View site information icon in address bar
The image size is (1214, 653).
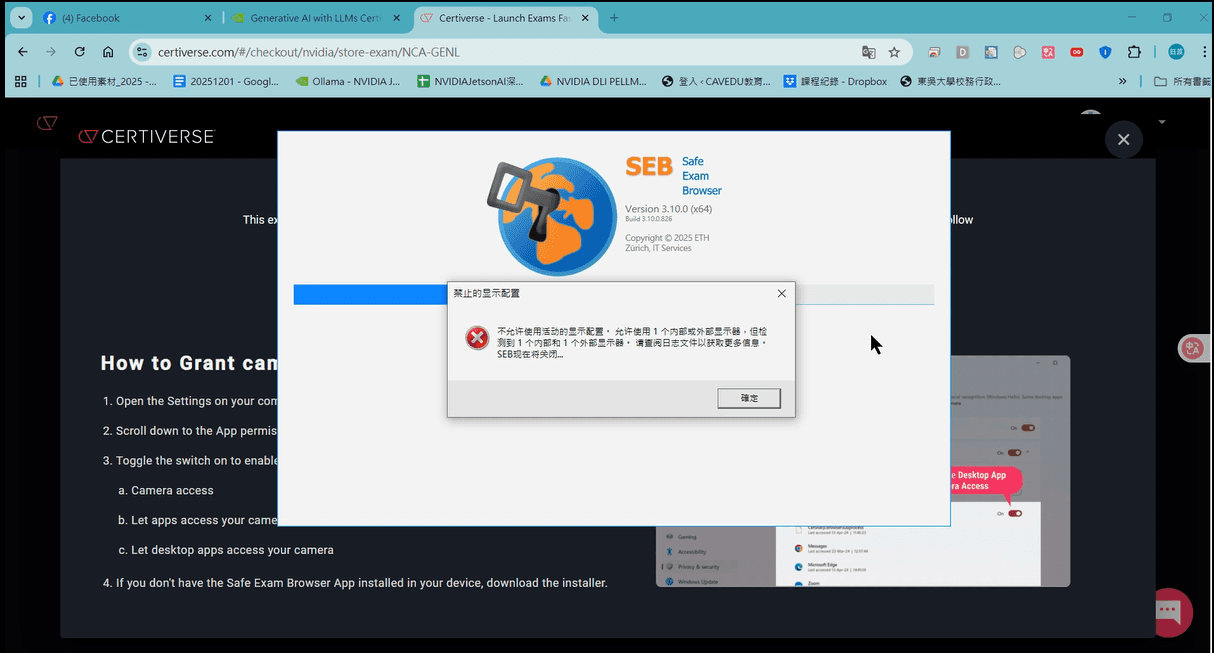click(143, 52)
